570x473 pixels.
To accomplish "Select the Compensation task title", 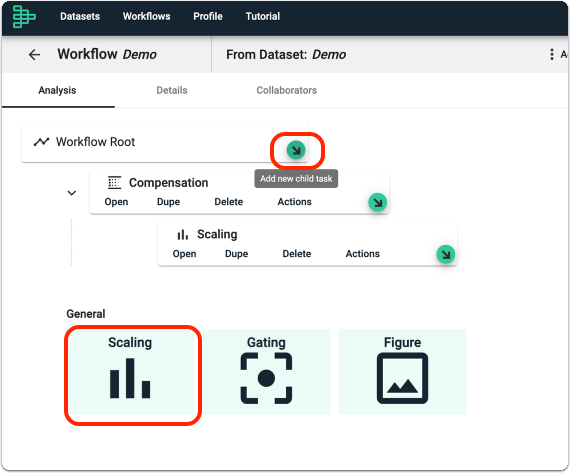I will click(x=169, y=183).
